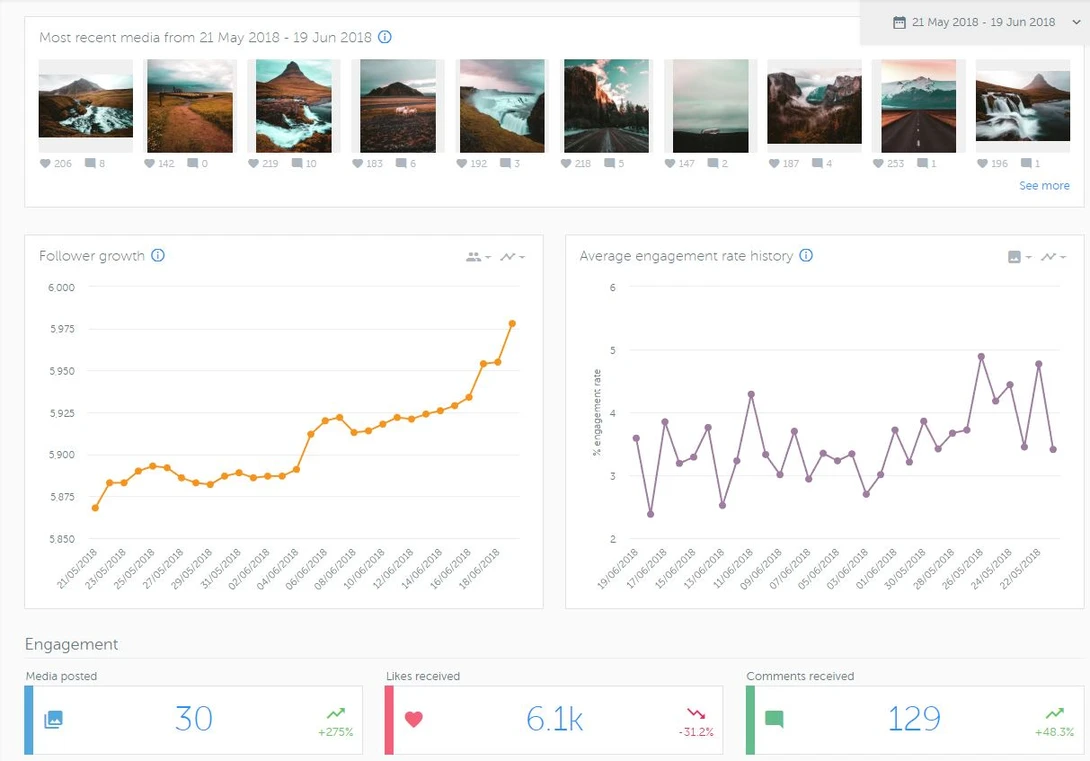The image size is (1090, 761).
Task: Click the 26/05/2018 label on engagement chart
Action: 962,569
